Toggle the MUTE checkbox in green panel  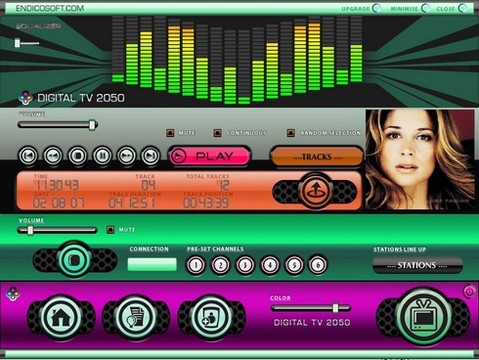click(110, 230)
